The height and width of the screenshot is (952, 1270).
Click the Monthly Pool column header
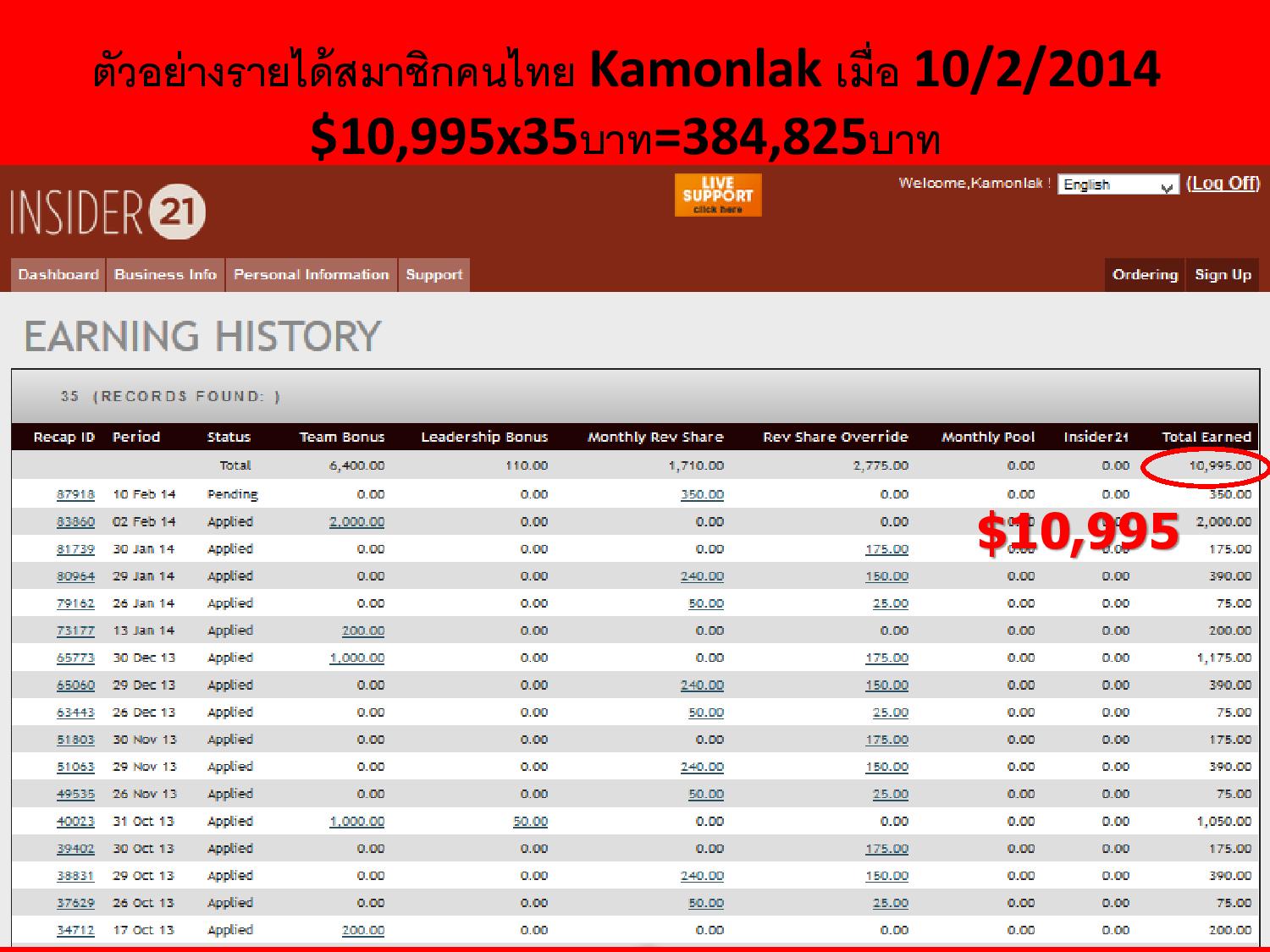pos(988,437)
